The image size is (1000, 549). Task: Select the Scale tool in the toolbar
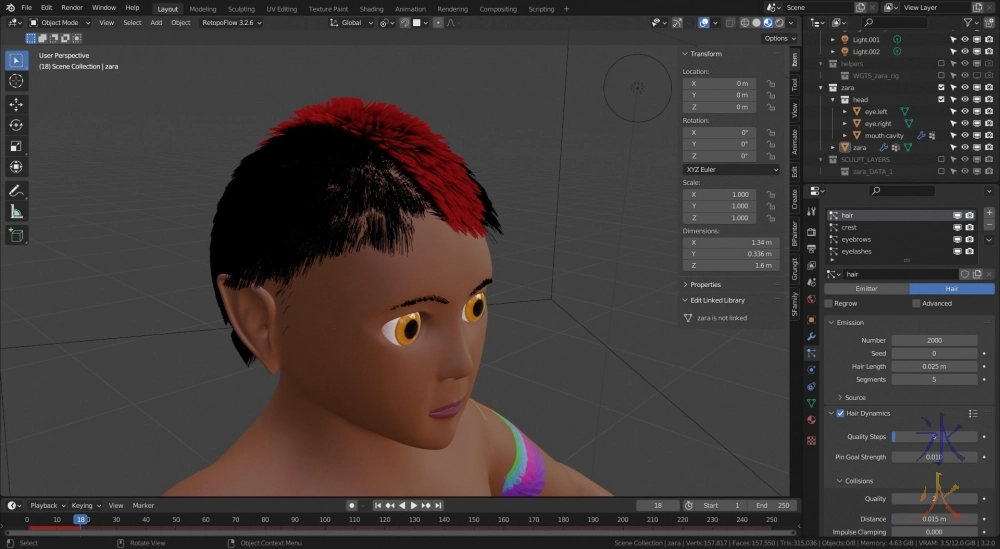coord(16,146)
